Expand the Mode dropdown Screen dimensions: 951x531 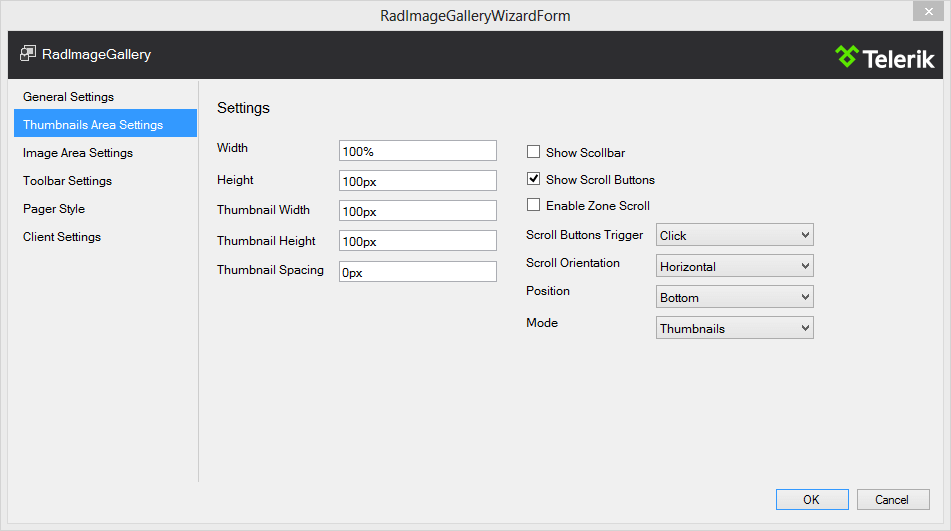click(734, 329)
